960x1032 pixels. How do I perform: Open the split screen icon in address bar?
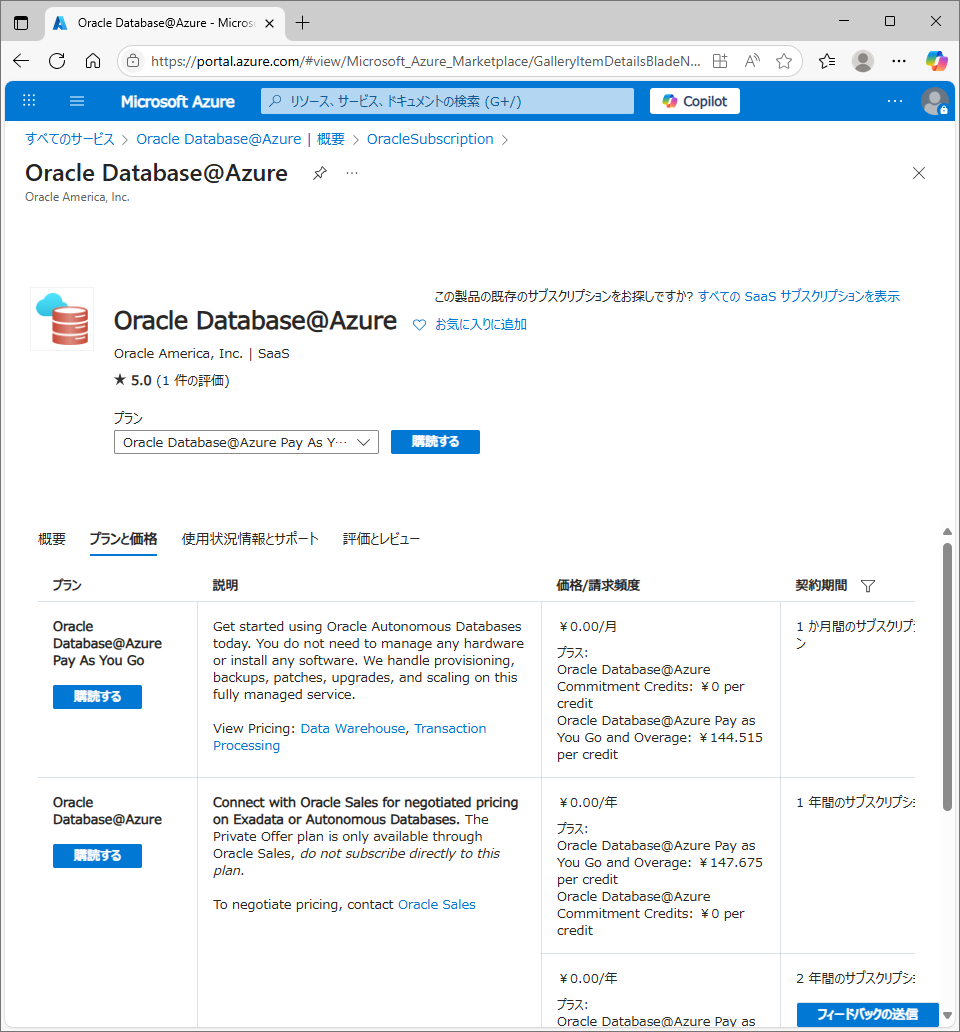pos(720,61)
